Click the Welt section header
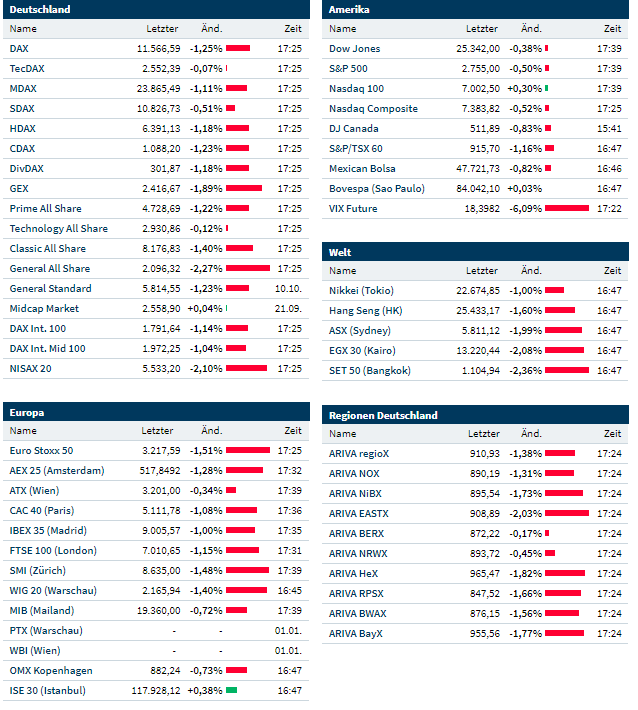This screenshot has height=710, width=638. pyautogui.click(x=340, y=252)
